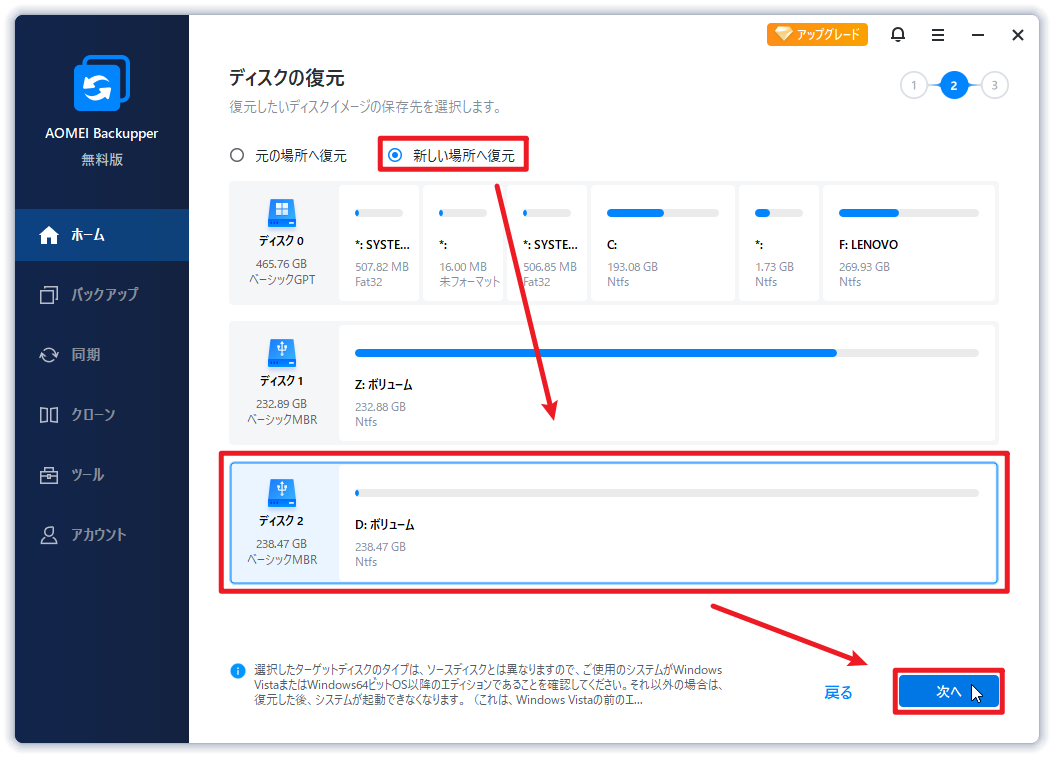Click step indicator 1 in the wizard
This screenshot has height=758, width=1054.
point(914,86)
